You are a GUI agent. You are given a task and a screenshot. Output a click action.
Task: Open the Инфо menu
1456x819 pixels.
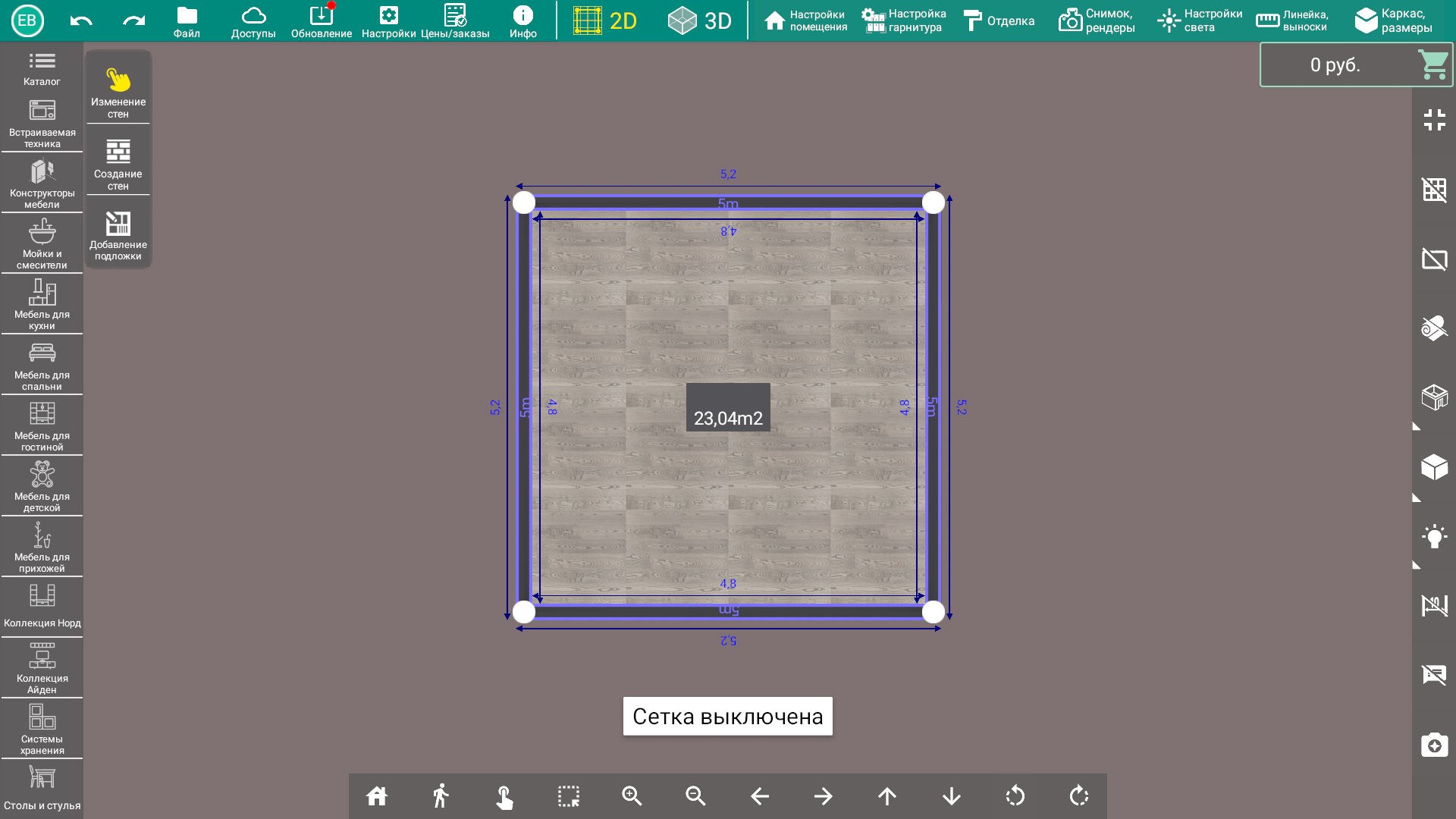(523, 21)
